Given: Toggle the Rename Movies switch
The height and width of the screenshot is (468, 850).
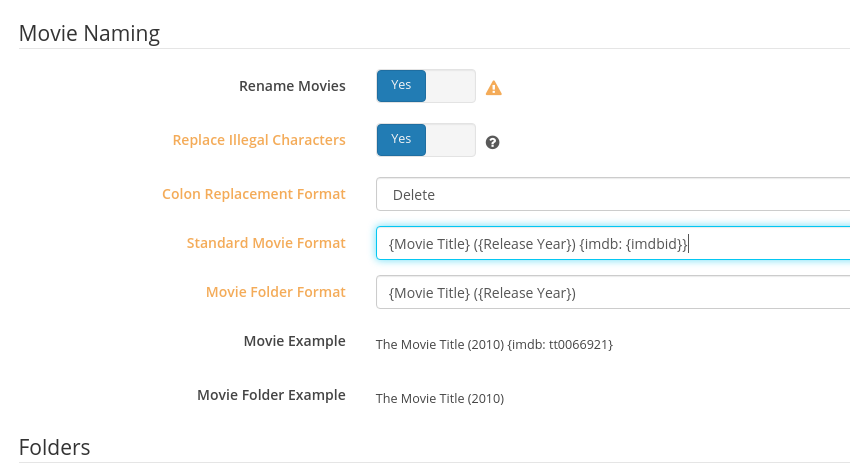Looking at the screenshot, I should [x=425, y=86].
